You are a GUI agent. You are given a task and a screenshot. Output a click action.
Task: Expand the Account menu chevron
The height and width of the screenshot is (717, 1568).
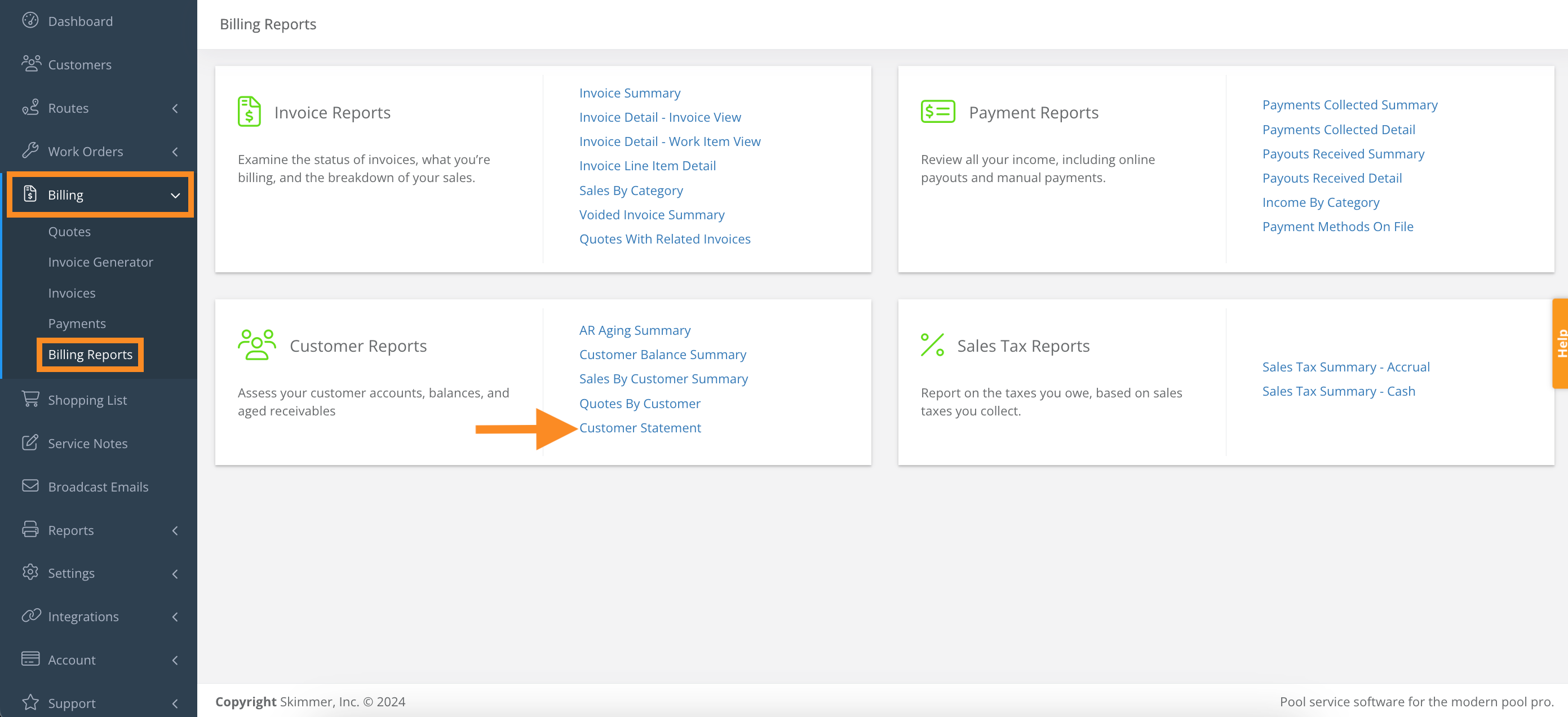click(175, 661)
